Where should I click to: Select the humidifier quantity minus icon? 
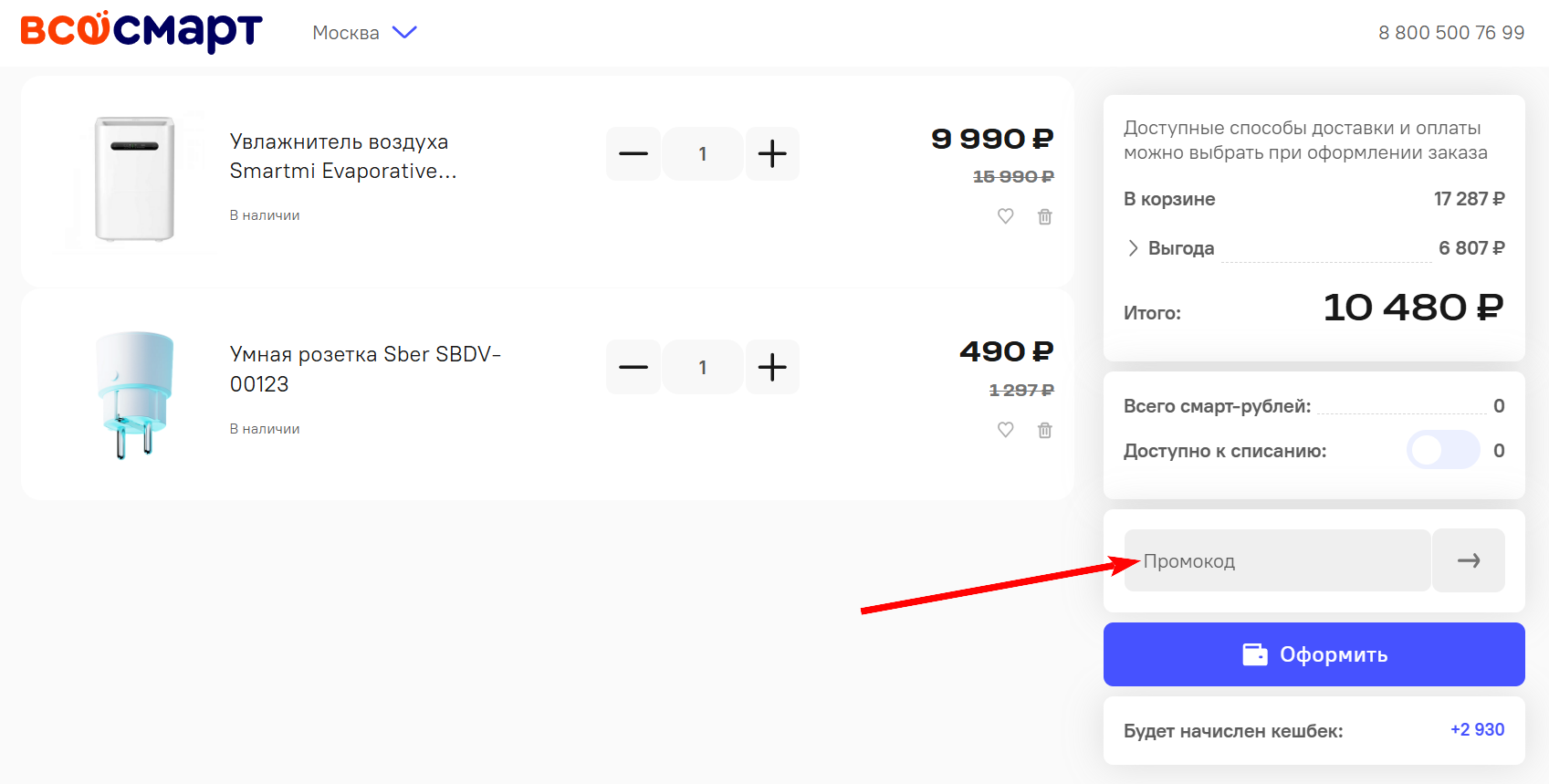(x=633, y=153)
